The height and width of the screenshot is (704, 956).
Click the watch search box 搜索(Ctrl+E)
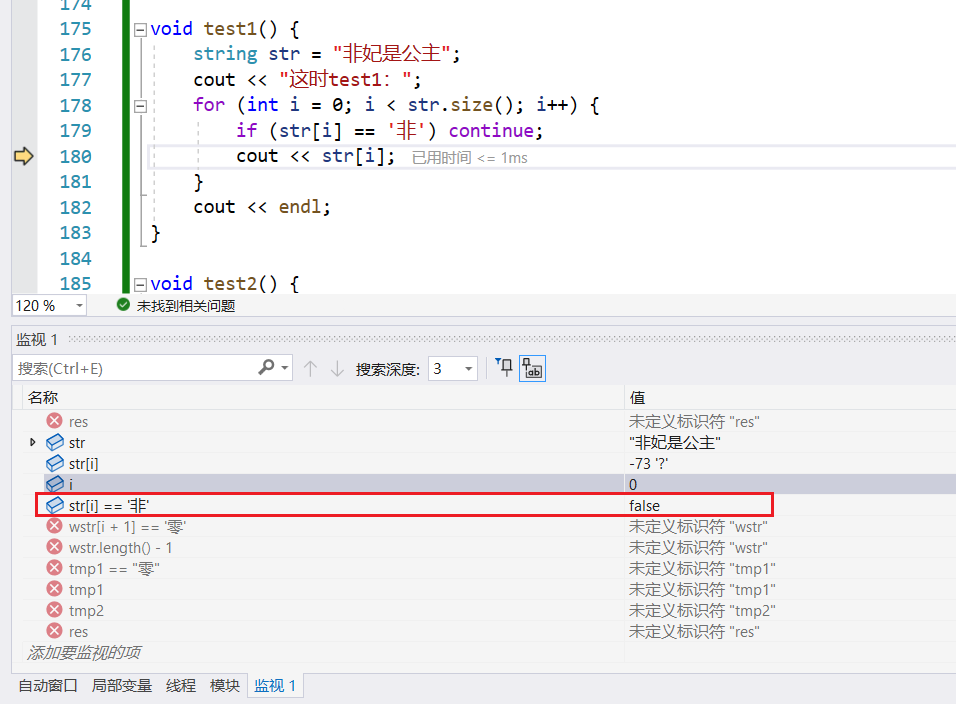(134, 368)
